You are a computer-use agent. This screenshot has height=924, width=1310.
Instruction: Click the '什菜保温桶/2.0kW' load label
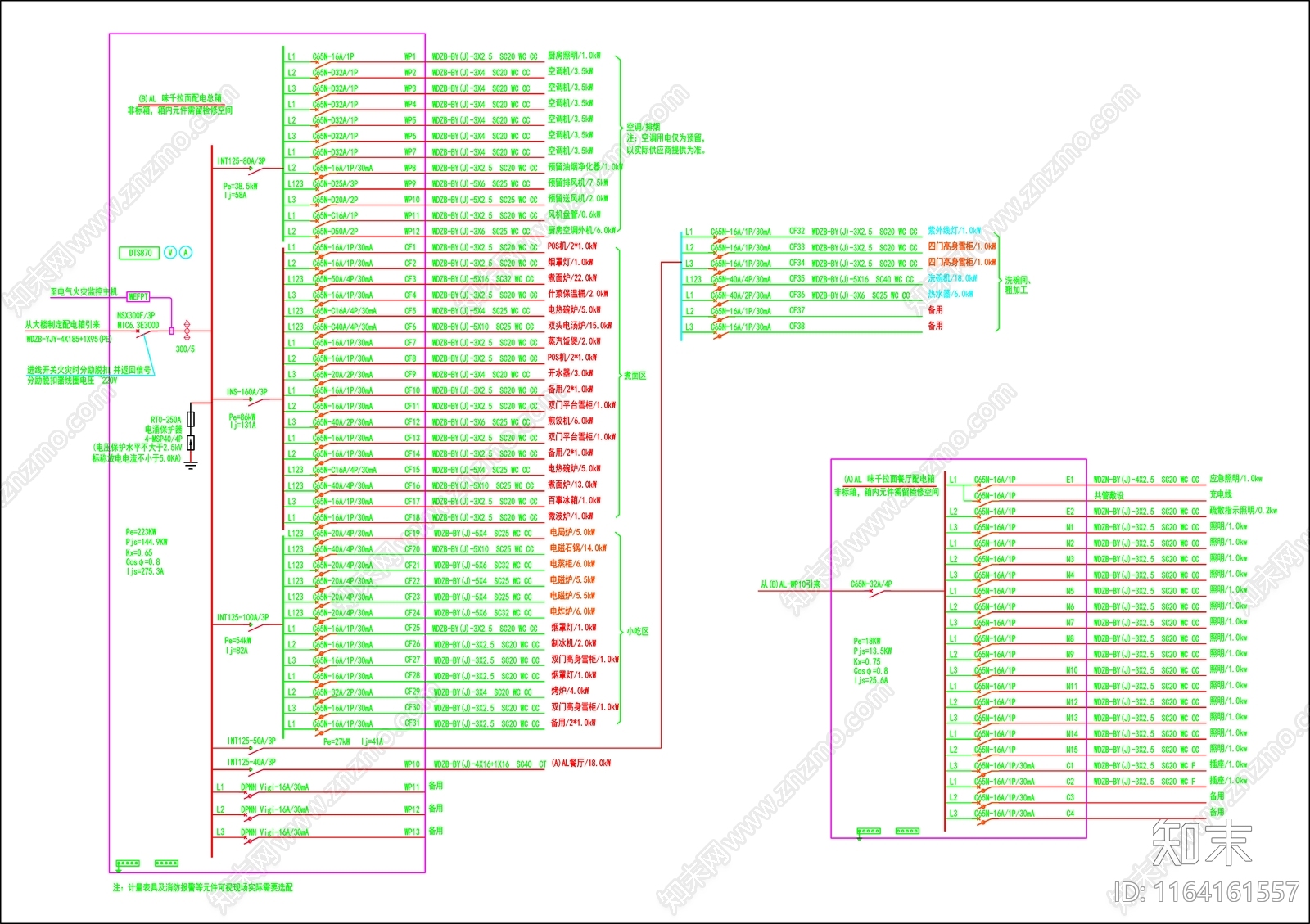click(578, 293)
